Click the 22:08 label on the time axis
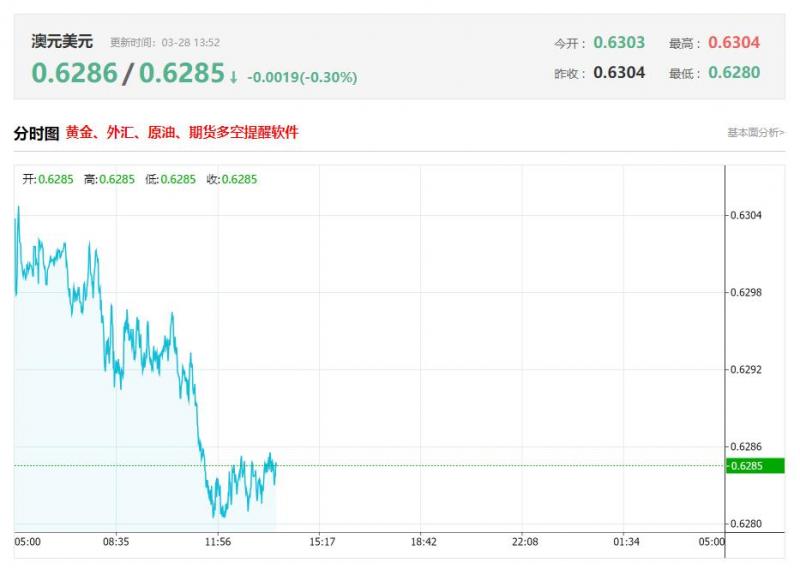800x581 pixels. tap(525, 542)
